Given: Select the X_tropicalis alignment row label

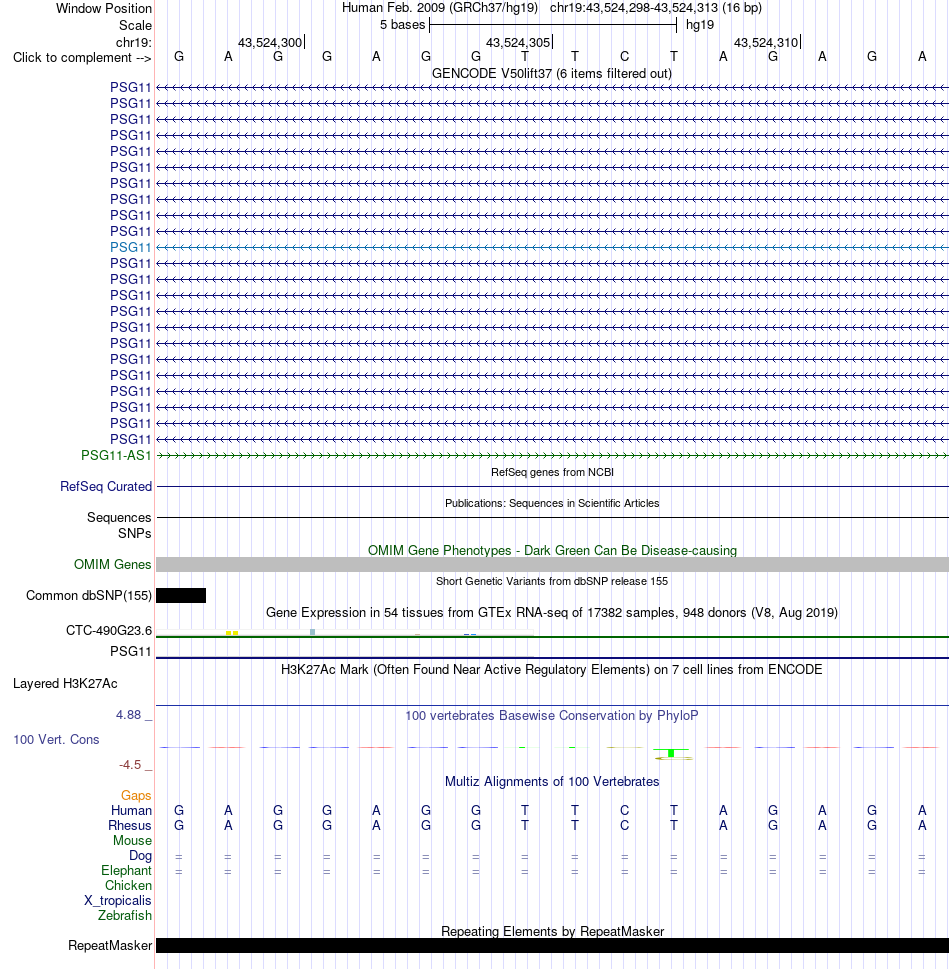Looking at the screenshot, I should tap(117, 900).
